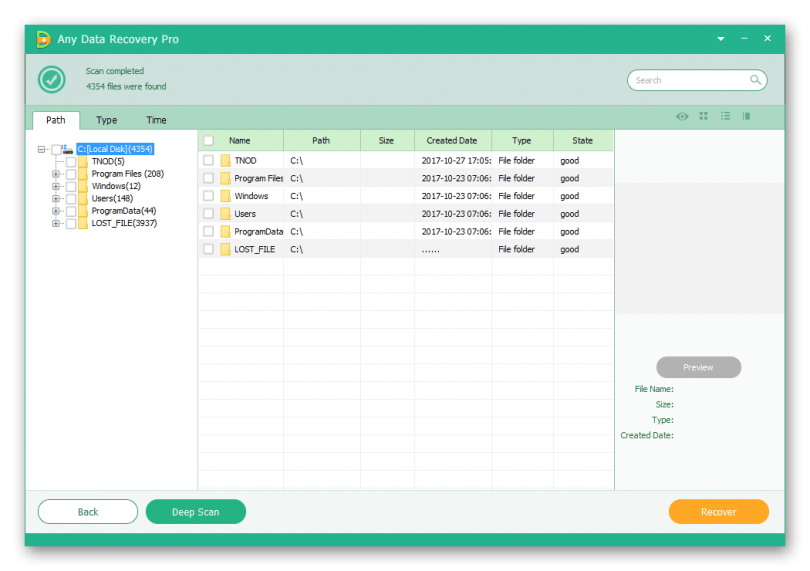Viewport: 810px width, 571px height.
Task: Click the Users(148) folder icon in tree
Action: (83, 198)
